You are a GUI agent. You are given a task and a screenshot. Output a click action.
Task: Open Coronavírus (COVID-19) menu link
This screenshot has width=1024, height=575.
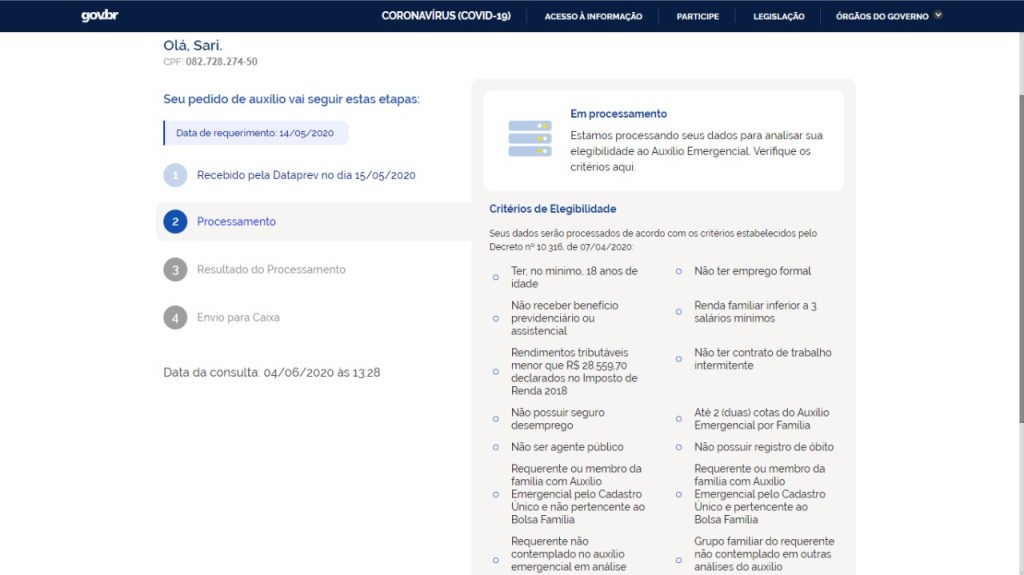[446, 16]
